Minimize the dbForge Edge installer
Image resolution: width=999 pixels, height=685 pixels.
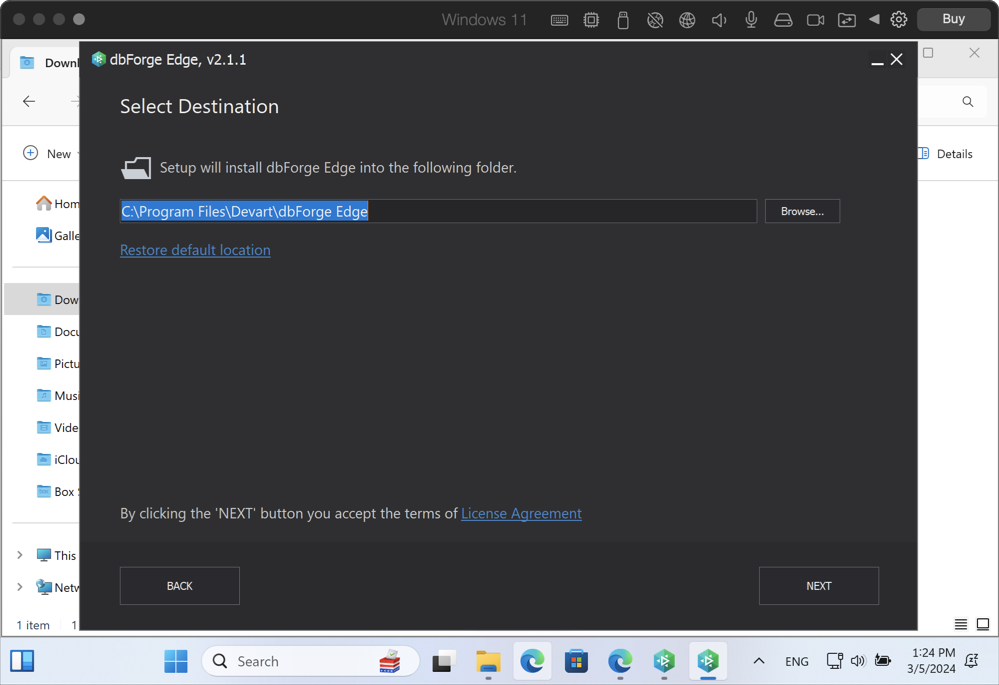pos(877,60)
